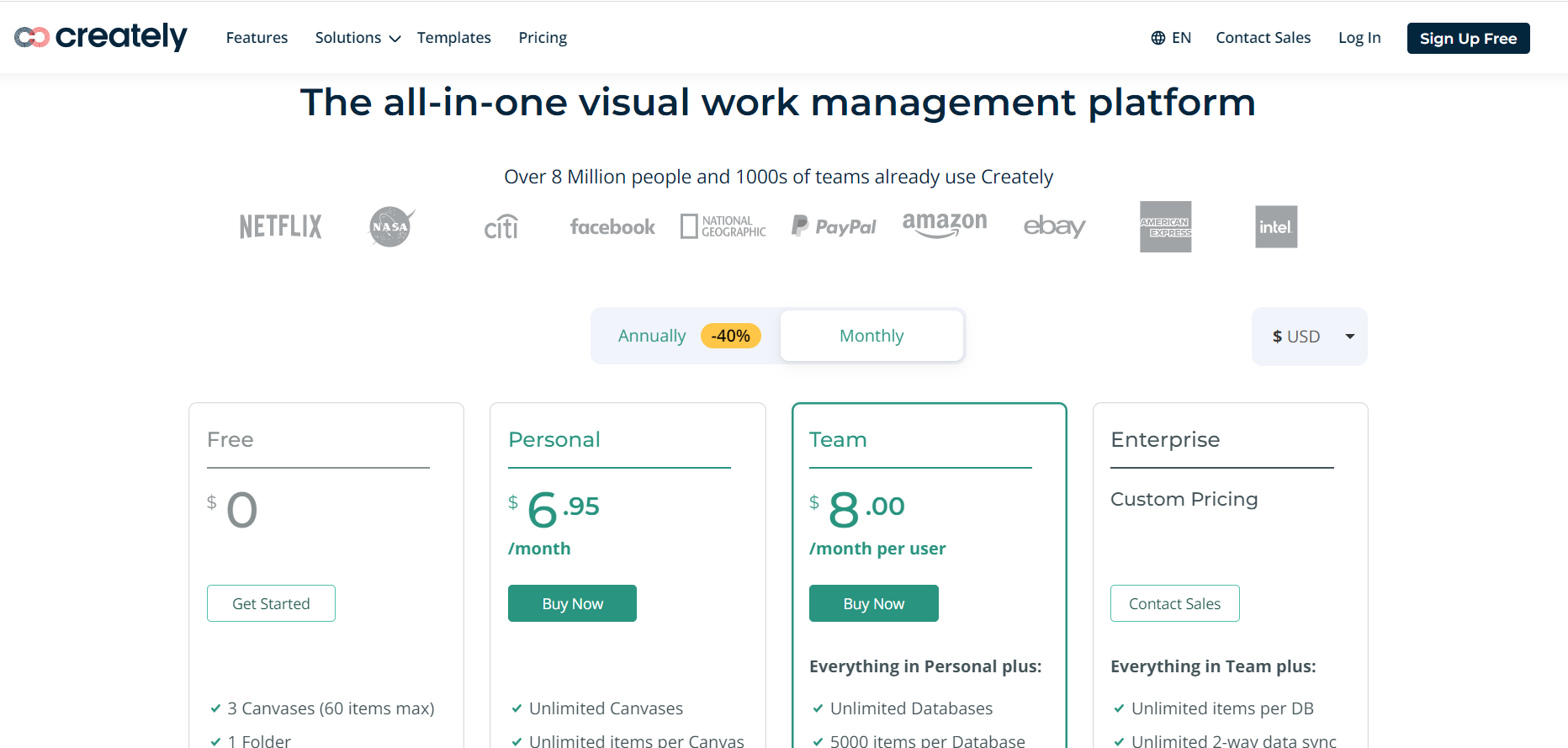Image resolution: width=1568 pixels, height=748 pixels.
Task: Click the Facebook logo
Action: pyautogui.click(x=612, y=226)
